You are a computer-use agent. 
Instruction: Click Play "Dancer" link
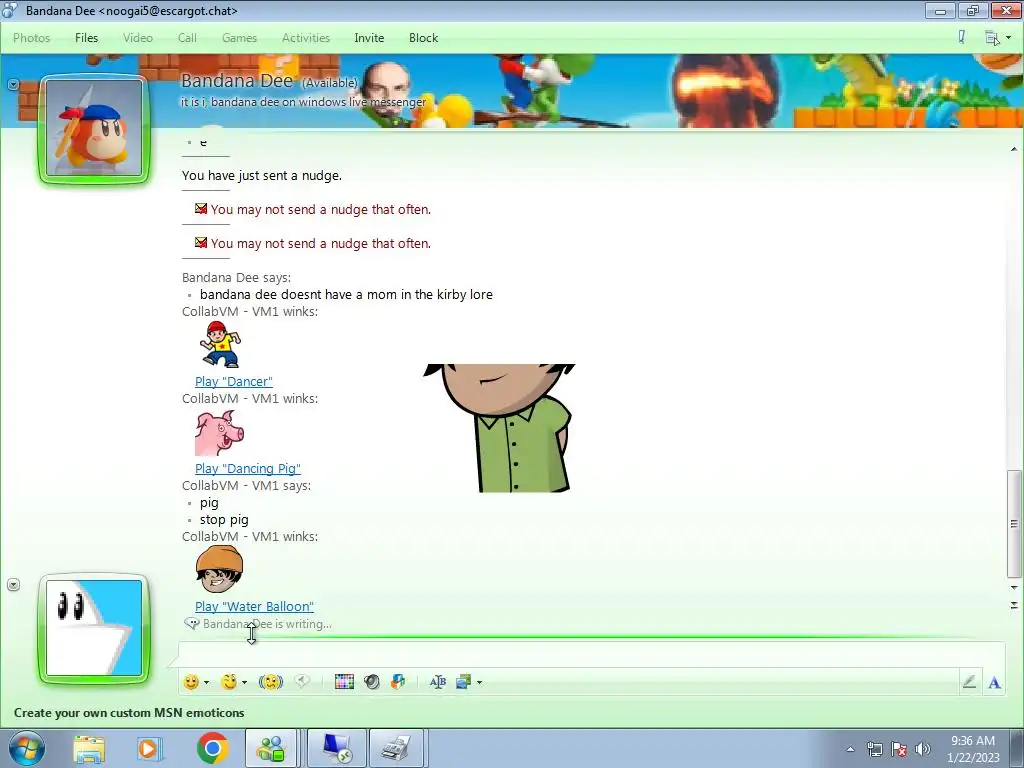click(x=234, y=381)
